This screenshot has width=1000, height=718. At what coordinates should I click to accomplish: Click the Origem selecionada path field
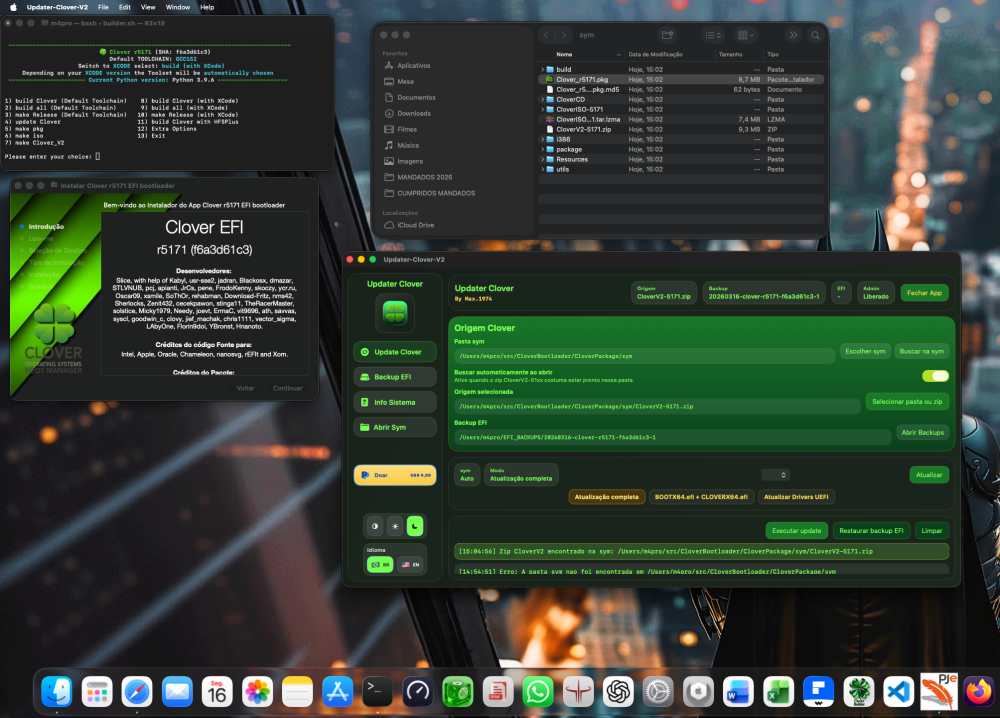[657, 406]
